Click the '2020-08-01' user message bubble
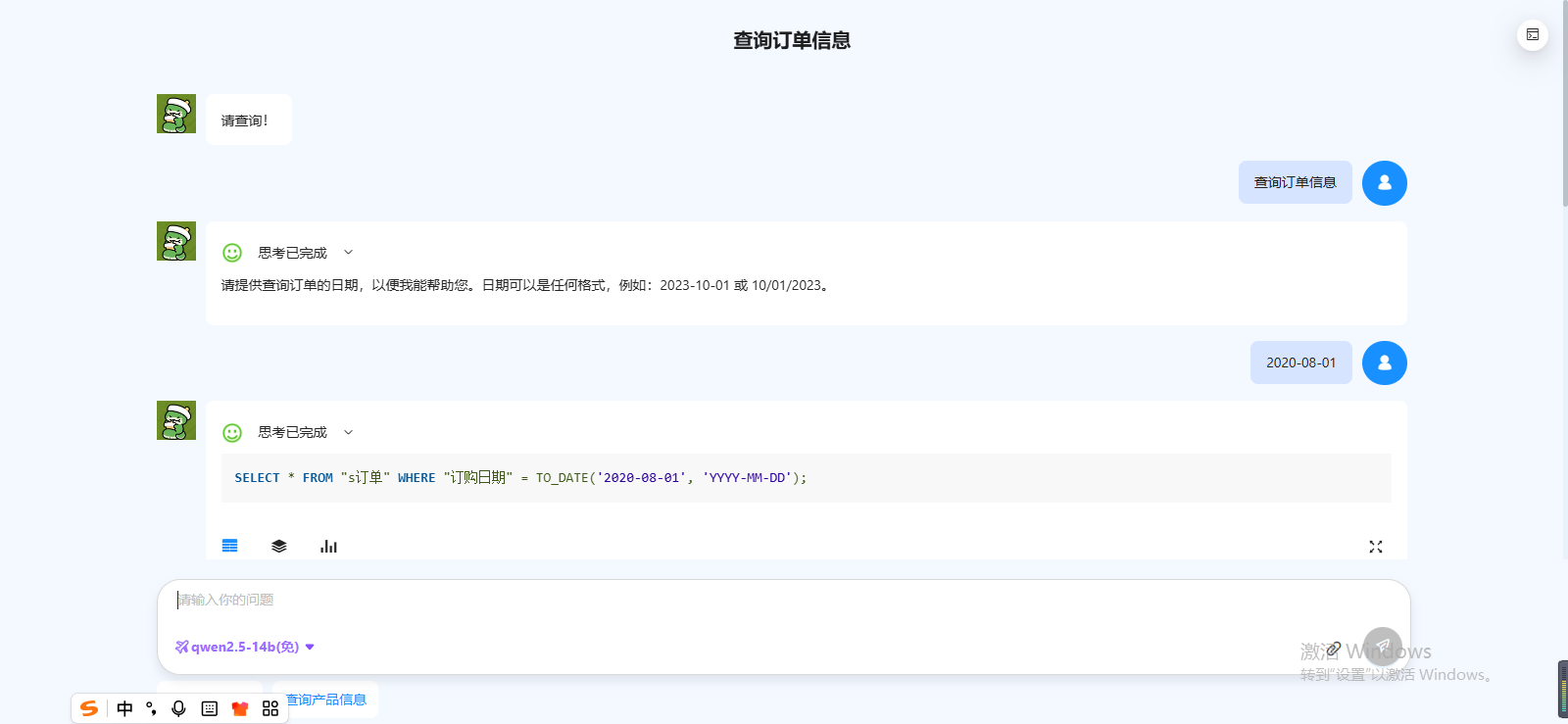The height and width of the screenshot is (724, 1568). tap(1300, 362)
